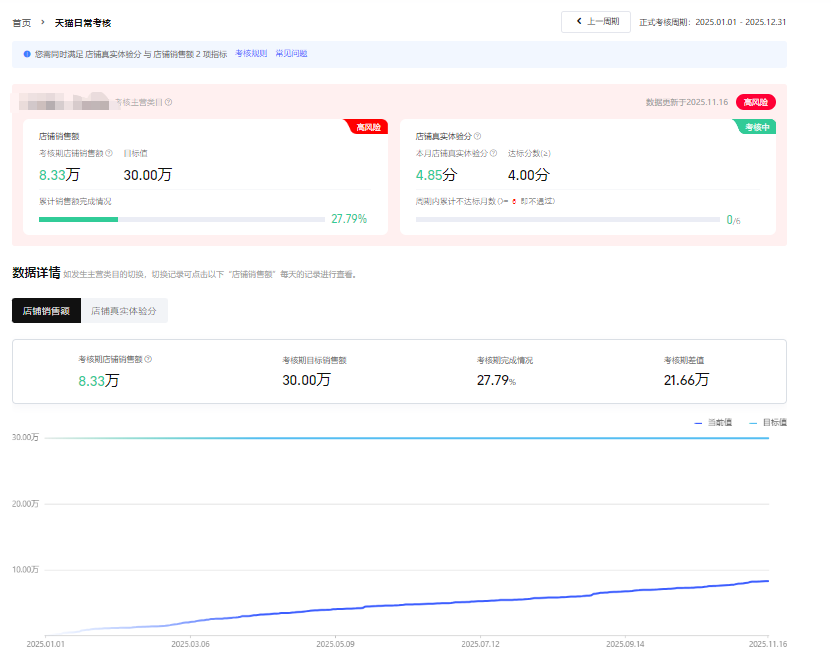Click the 累计销售额完成情况 progress bar
Screen dimensions: 831x661
point(180,219)
